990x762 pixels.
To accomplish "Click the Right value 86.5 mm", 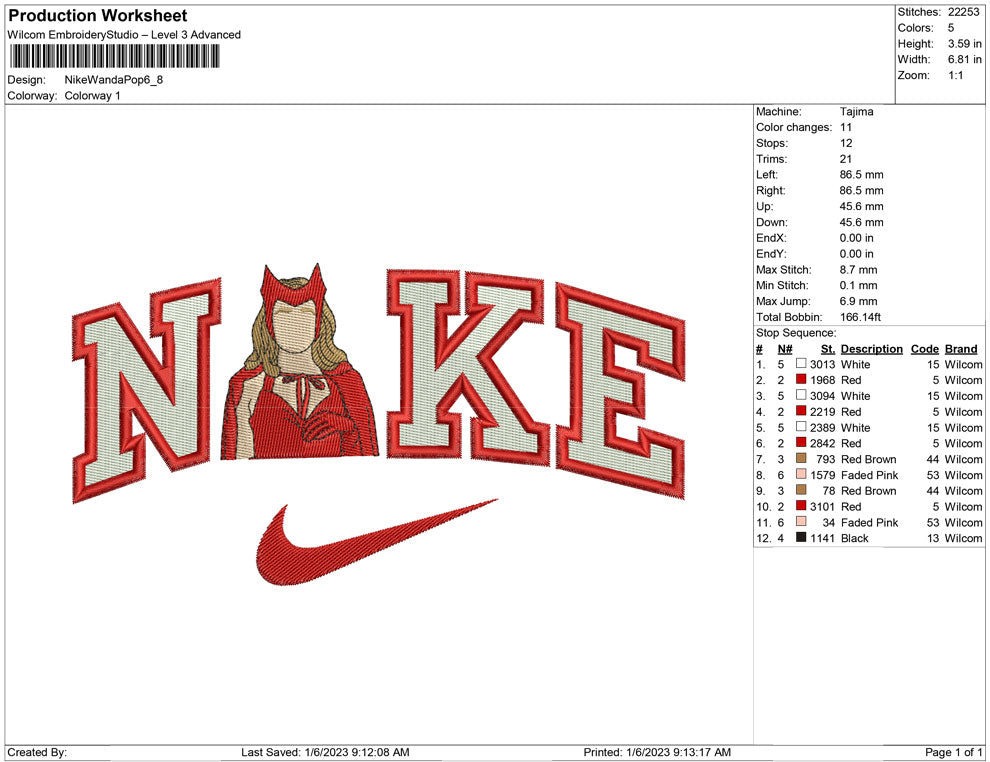I will 862,190.
